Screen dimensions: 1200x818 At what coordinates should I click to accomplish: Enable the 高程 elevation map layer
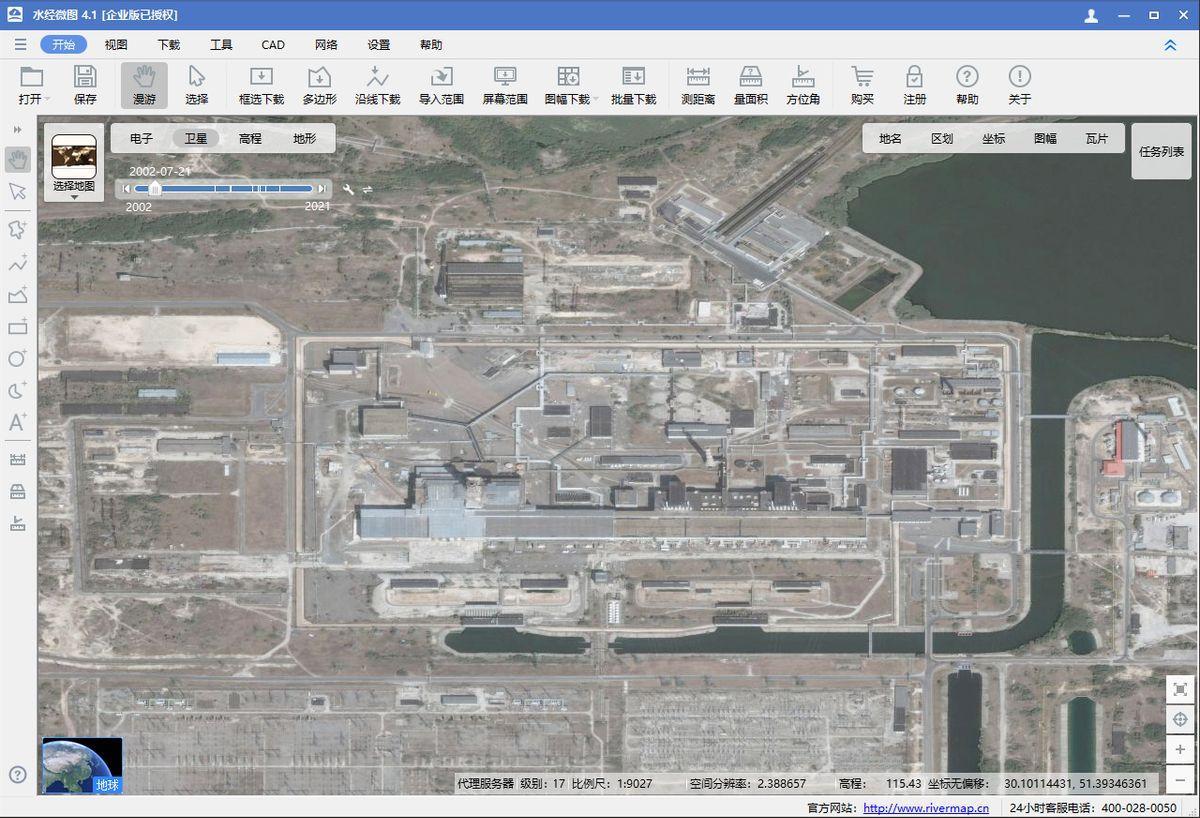(x=250, y=139)
